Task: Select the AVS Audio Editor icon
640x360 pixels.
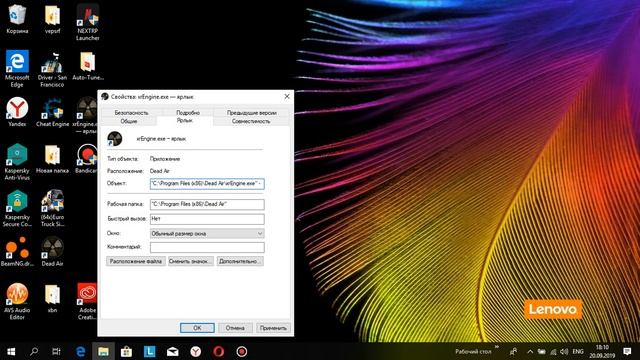Action: click(17, 301)
